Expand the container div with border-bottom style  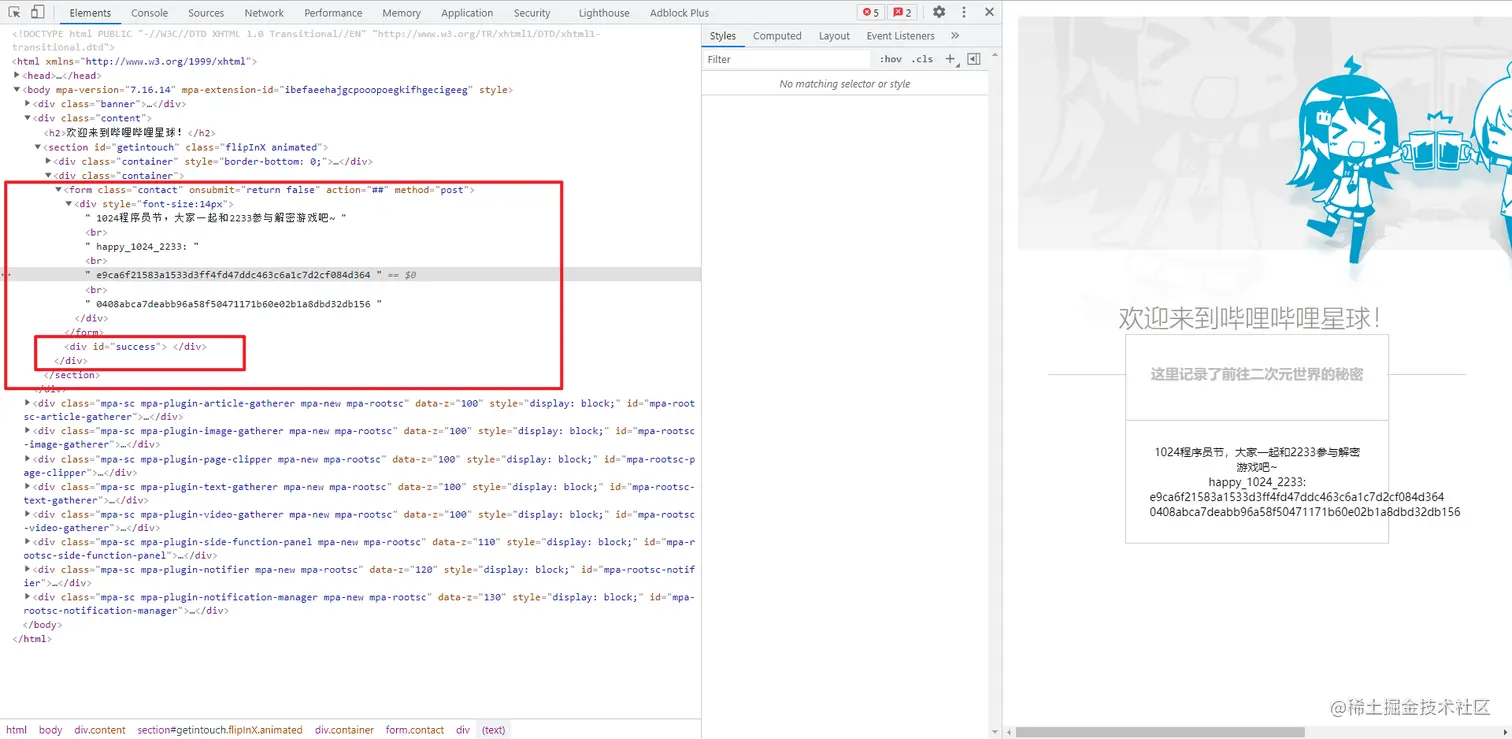[x=49, y=161]
